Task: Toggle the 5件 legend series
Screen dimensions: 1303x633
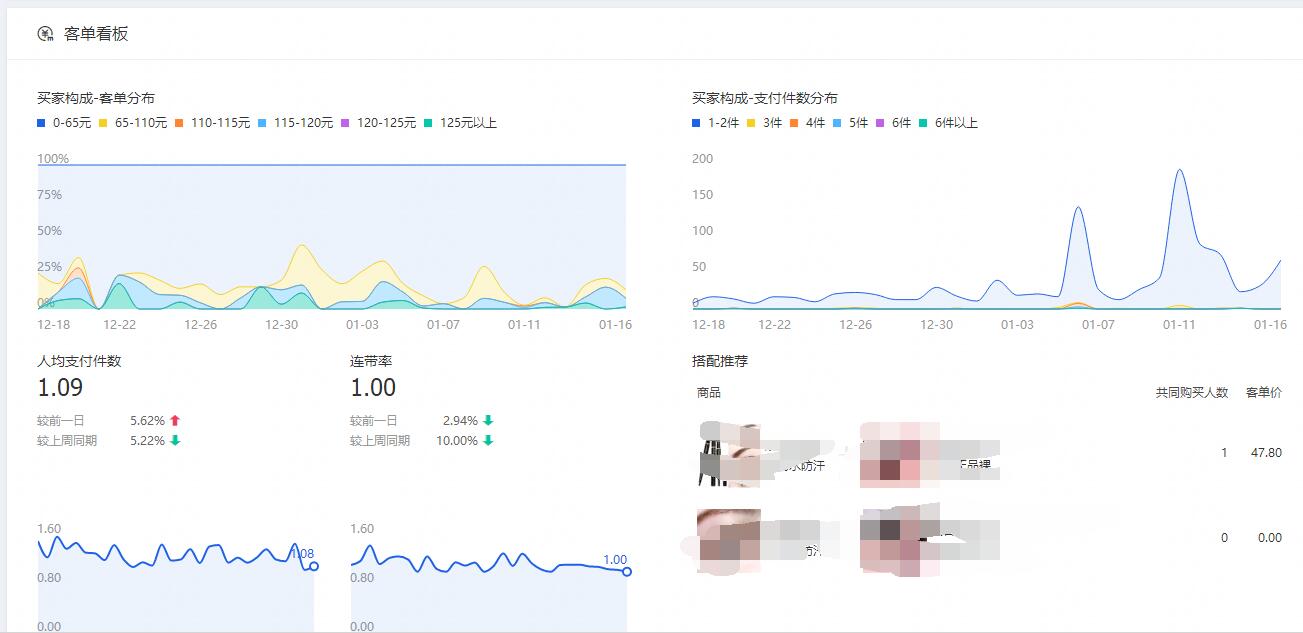Action: coord(850,123)
